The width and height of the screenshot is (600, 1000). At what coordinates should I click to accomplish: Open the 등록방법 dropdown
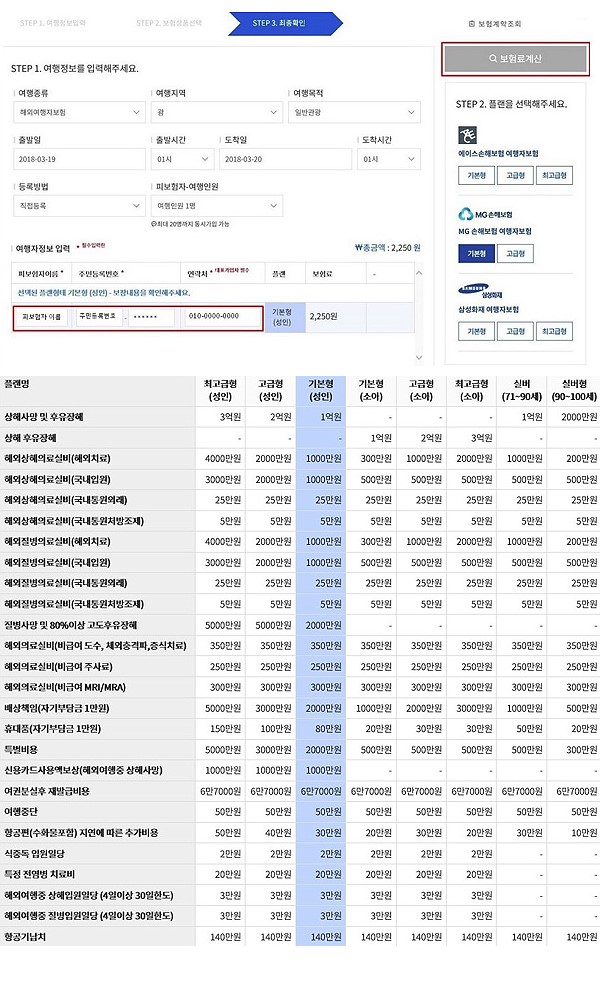[79, 206]
